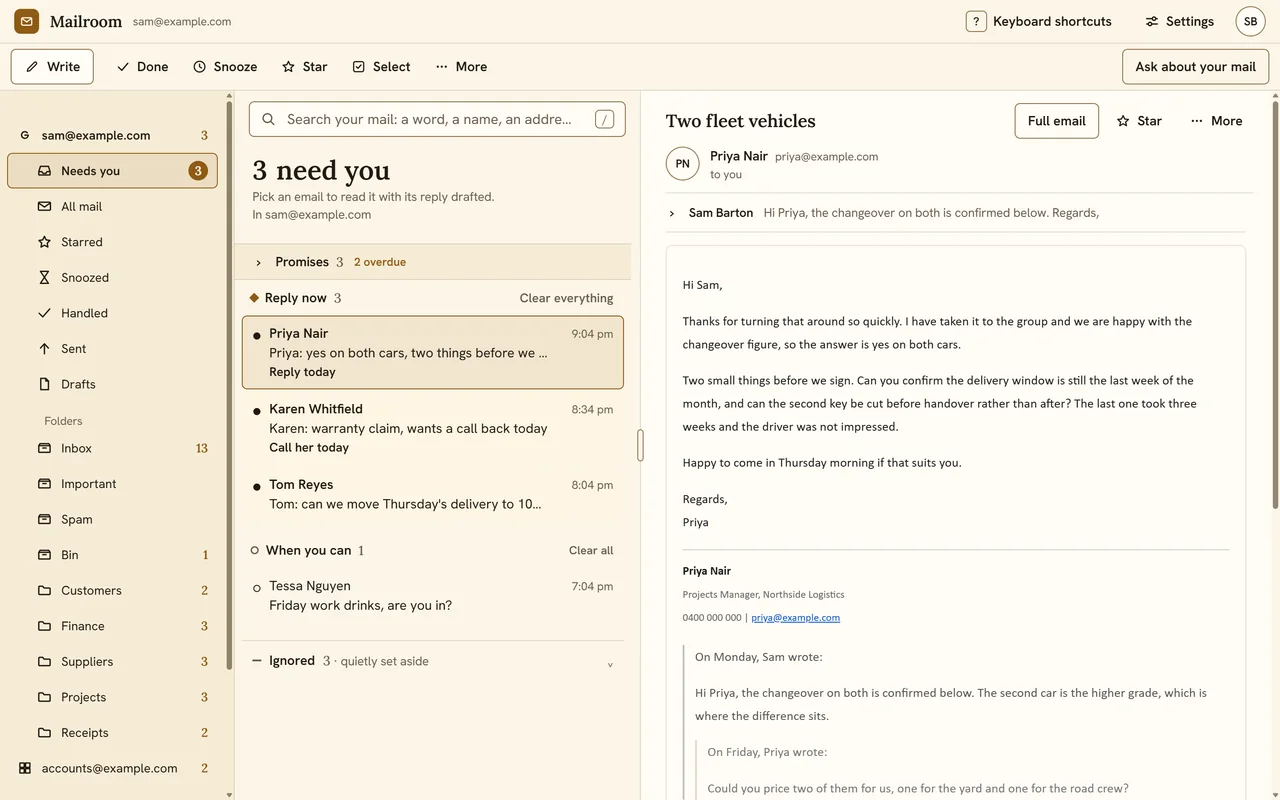Show Starred messages
Image resolution: width=1280 pixels, height=800 pixels.
(x=112, y=242)
